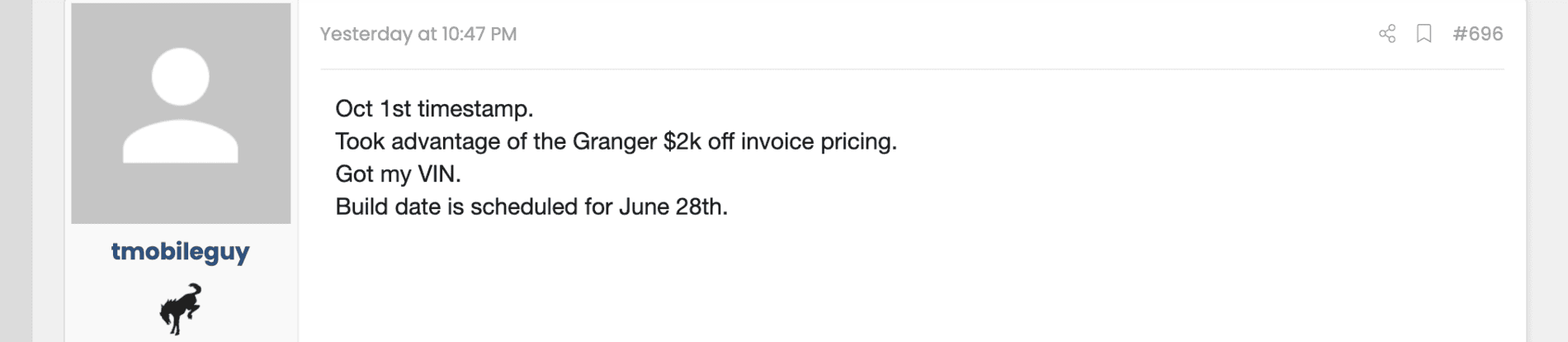Click the bucking bronco badge icon
This screenshot has height=342, width=1568.
pyautogui.click(x=181, y=309)
